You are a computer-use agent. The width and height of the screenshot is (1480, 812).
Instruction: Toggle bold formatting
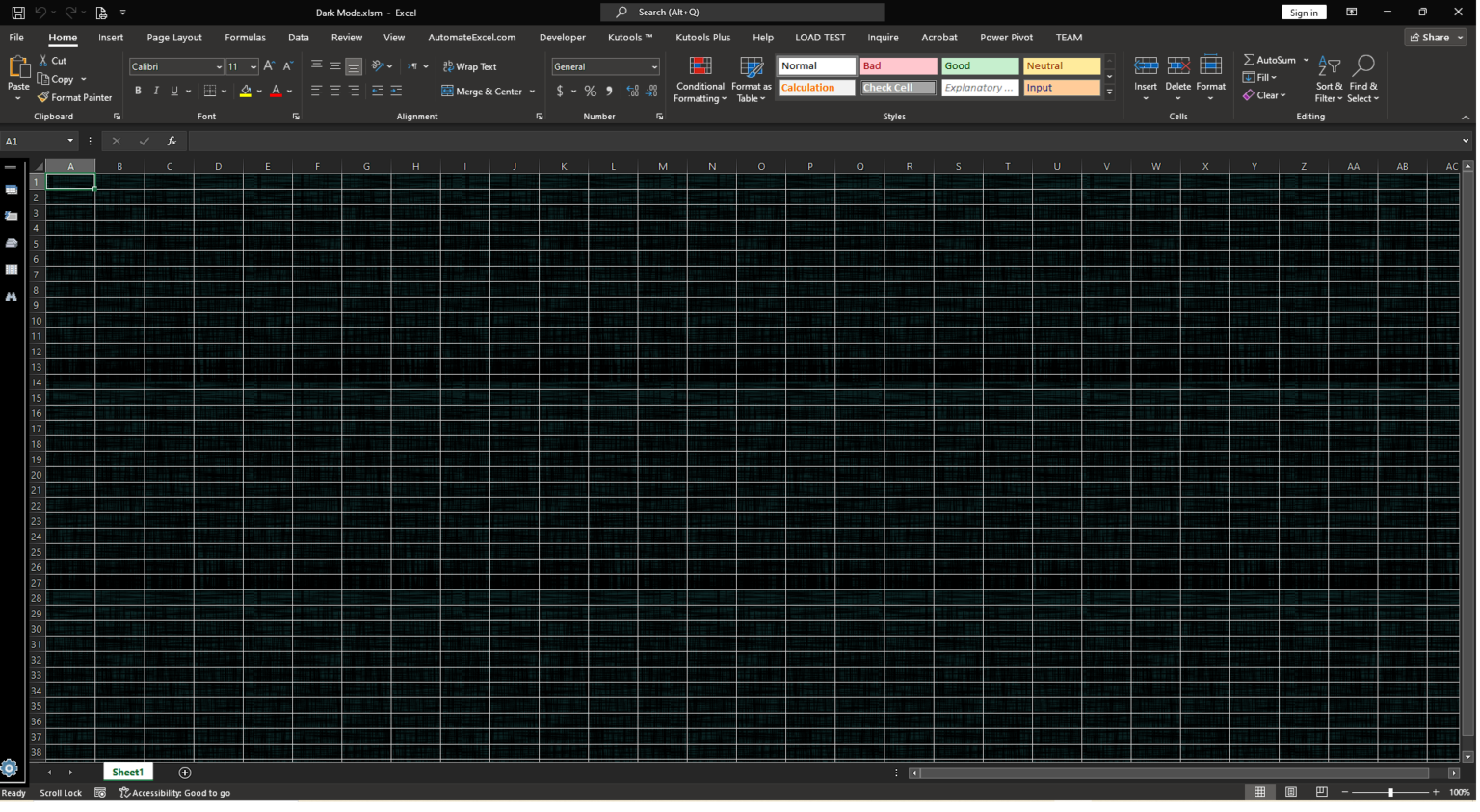(138, 92)
